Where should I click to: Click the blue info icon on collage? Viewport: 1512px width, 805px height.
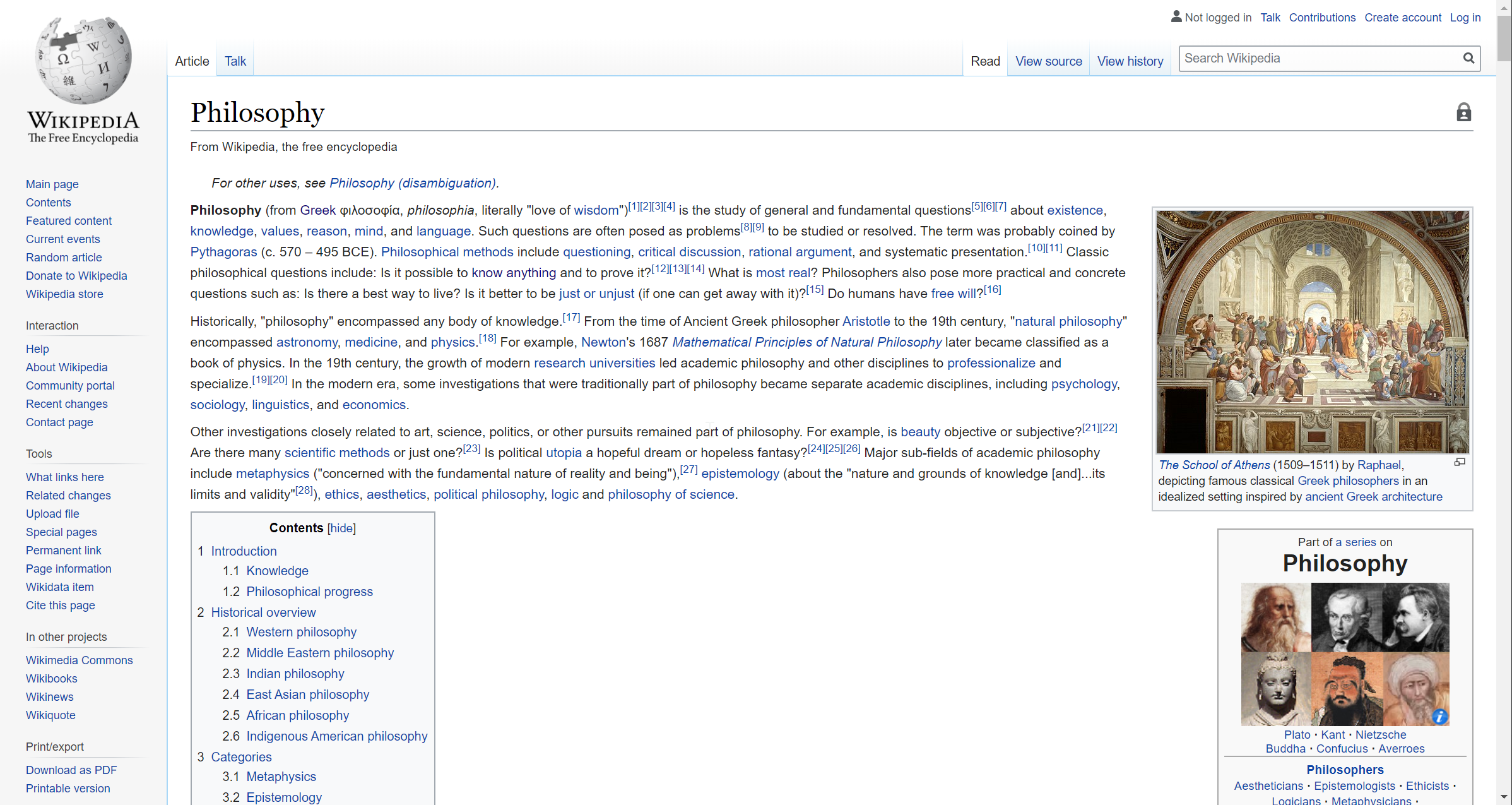1439,716
